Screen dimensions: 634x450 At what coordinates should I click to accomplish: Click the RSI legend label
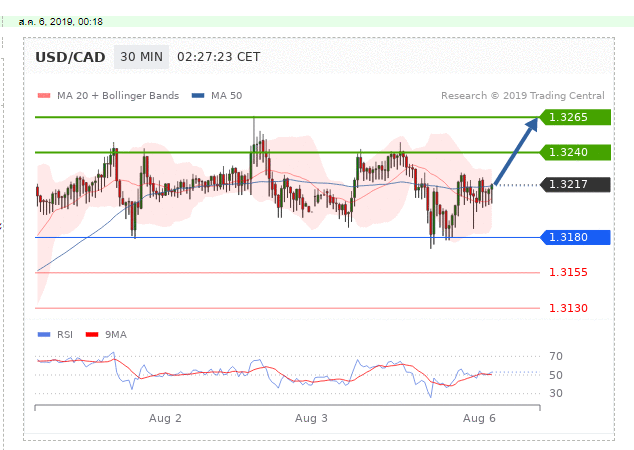pos(65,334)
